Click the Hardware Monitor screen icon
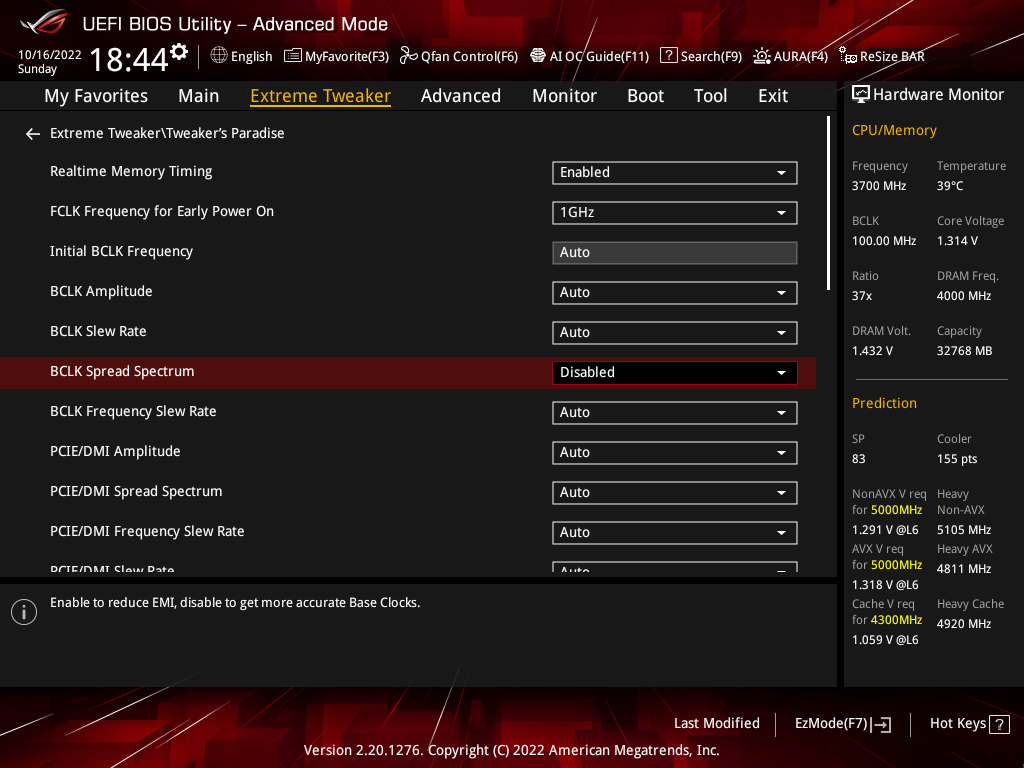Viewport: 1024px width, 768px height. pyautogui.click(x=861, y=95)
